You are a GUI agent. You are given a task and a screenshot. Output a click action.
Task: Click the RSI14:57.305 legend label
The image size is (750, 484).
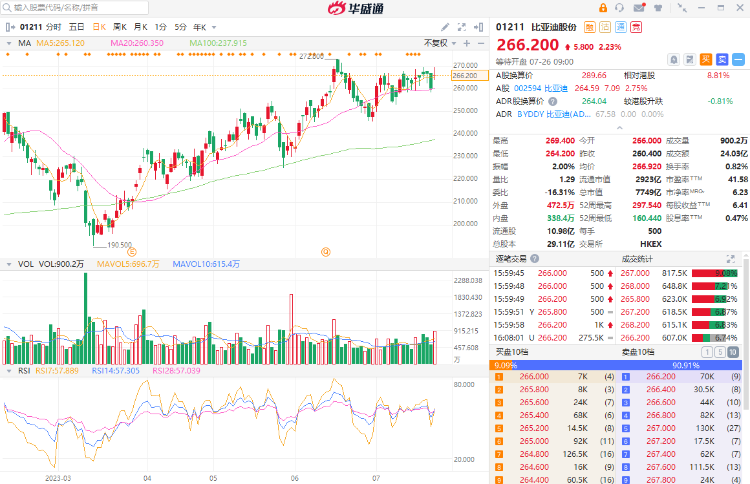[116, 371]
